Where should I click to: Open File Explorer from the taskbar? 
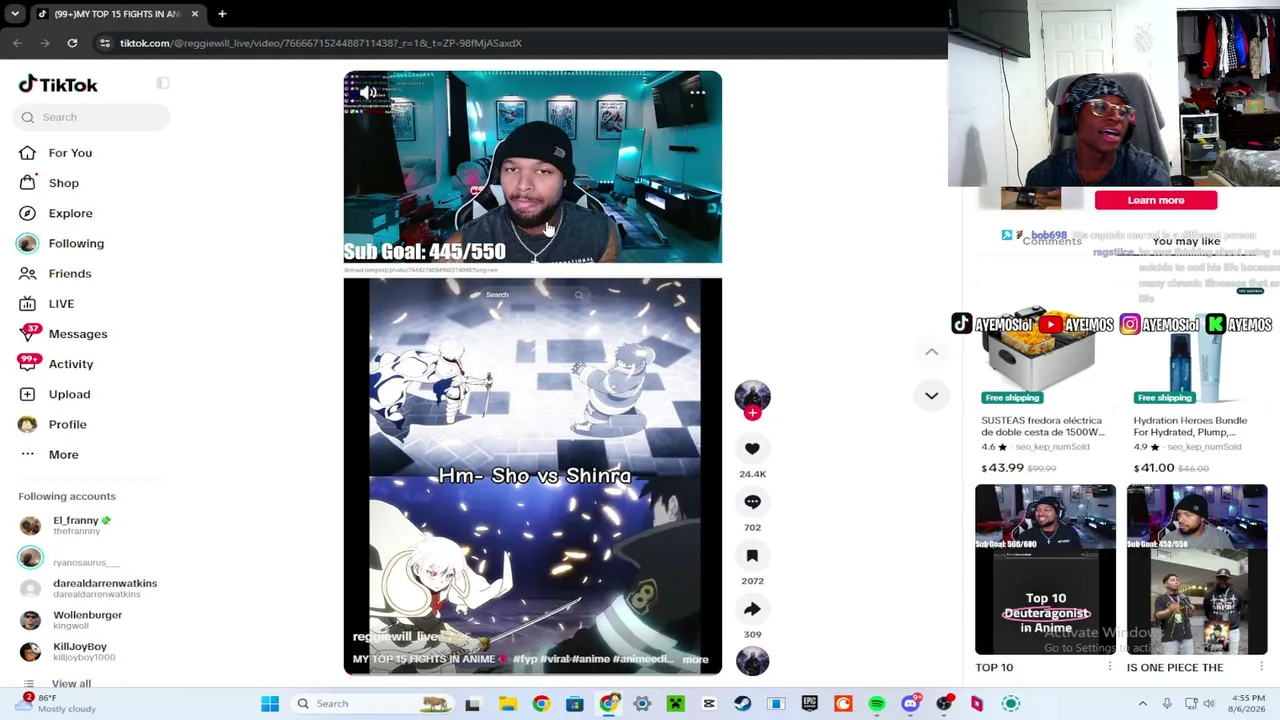(x=507, y=704)
